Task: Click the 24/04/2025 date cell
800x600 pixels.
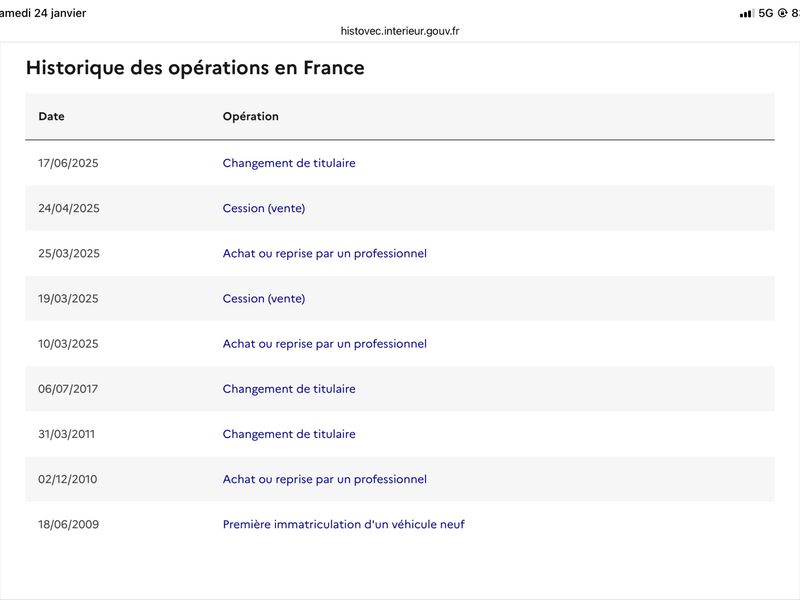Action: 68,208
